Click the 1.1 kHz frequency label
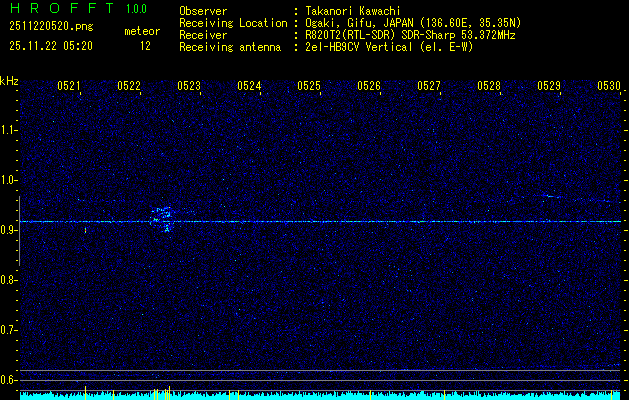 pyautogui.click(x=7, y=130)
